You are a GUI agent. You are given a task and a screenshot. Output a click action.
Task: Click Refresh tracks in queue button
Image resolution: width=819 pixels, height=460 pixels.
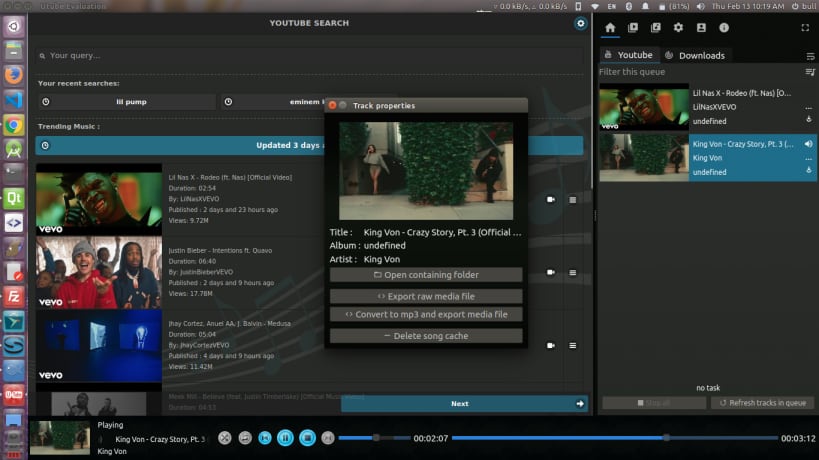tap(762, 403)
